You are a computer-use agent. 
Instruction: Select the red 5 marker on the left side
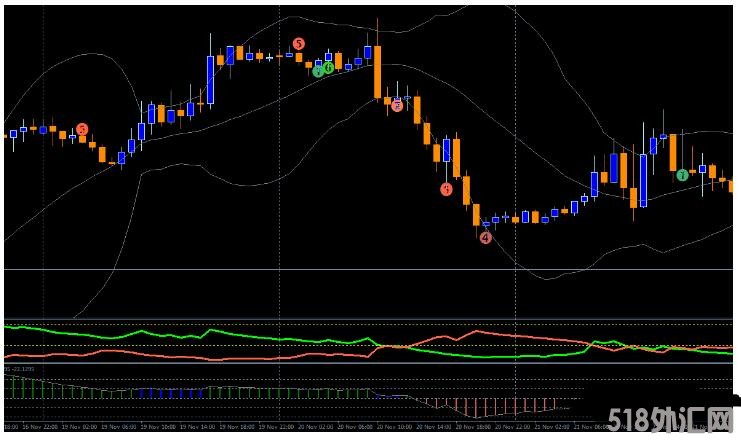coord(82,129)
